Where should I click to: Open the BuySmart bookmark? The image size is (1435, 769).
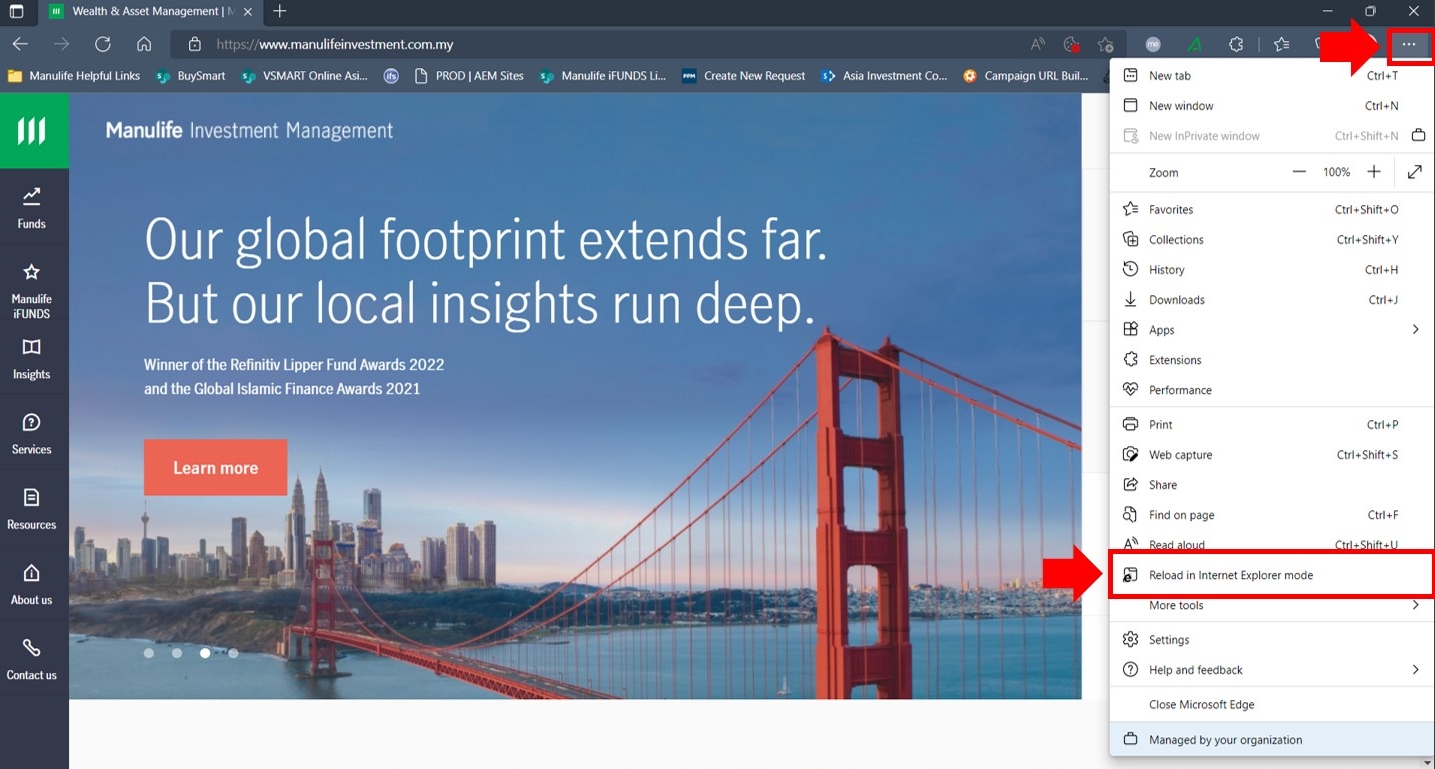[191, 76]
